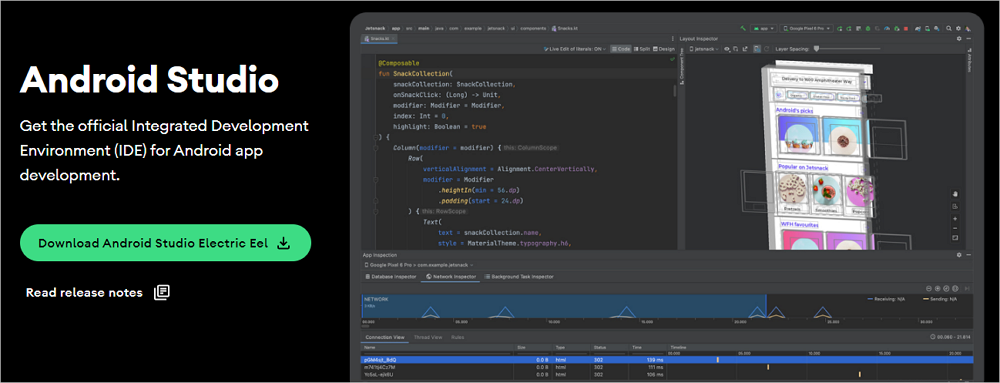This screenshot has width=1000, height=383.
Task: Open App Inspection panel gear settings
Action: coord(959,255)
